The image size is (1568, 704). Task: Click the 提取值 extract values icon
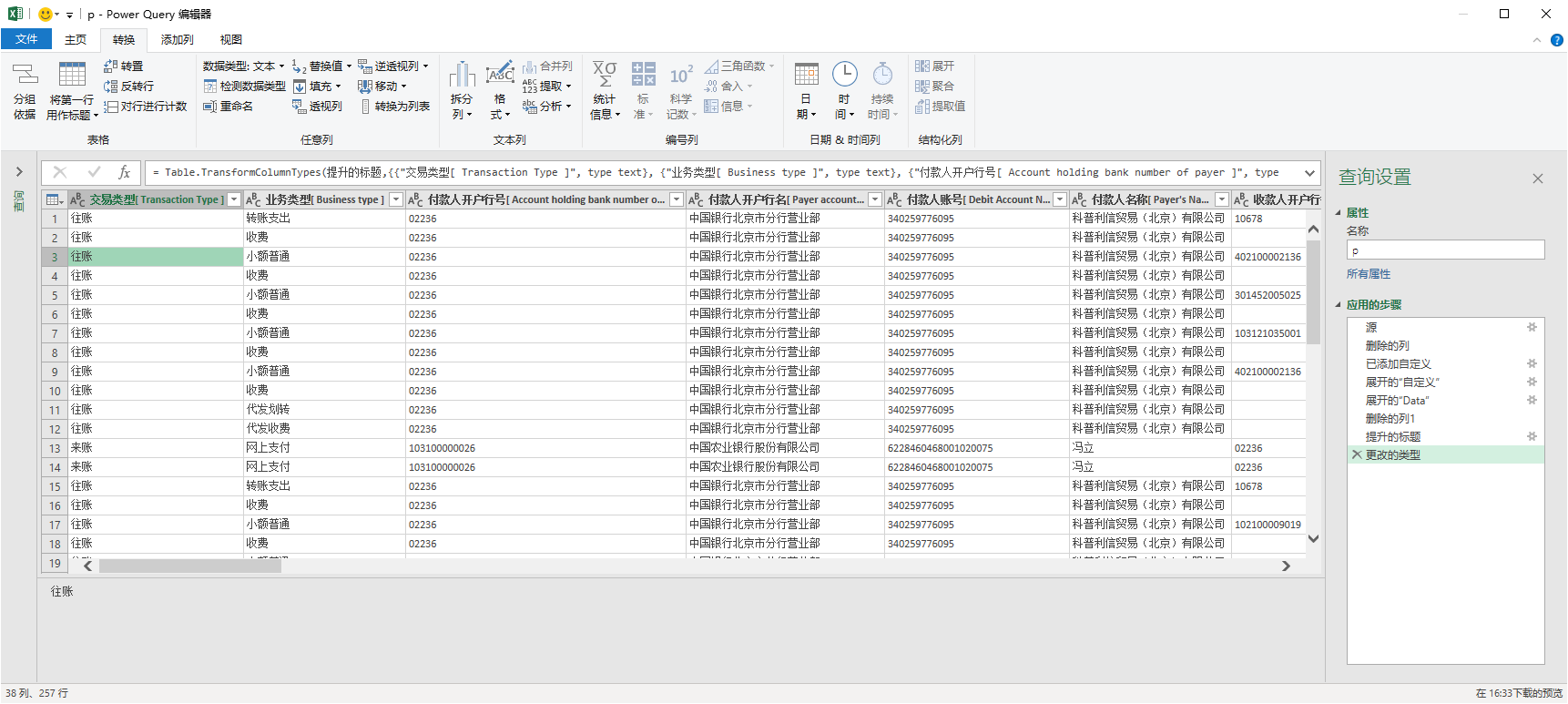click(922, 107)
